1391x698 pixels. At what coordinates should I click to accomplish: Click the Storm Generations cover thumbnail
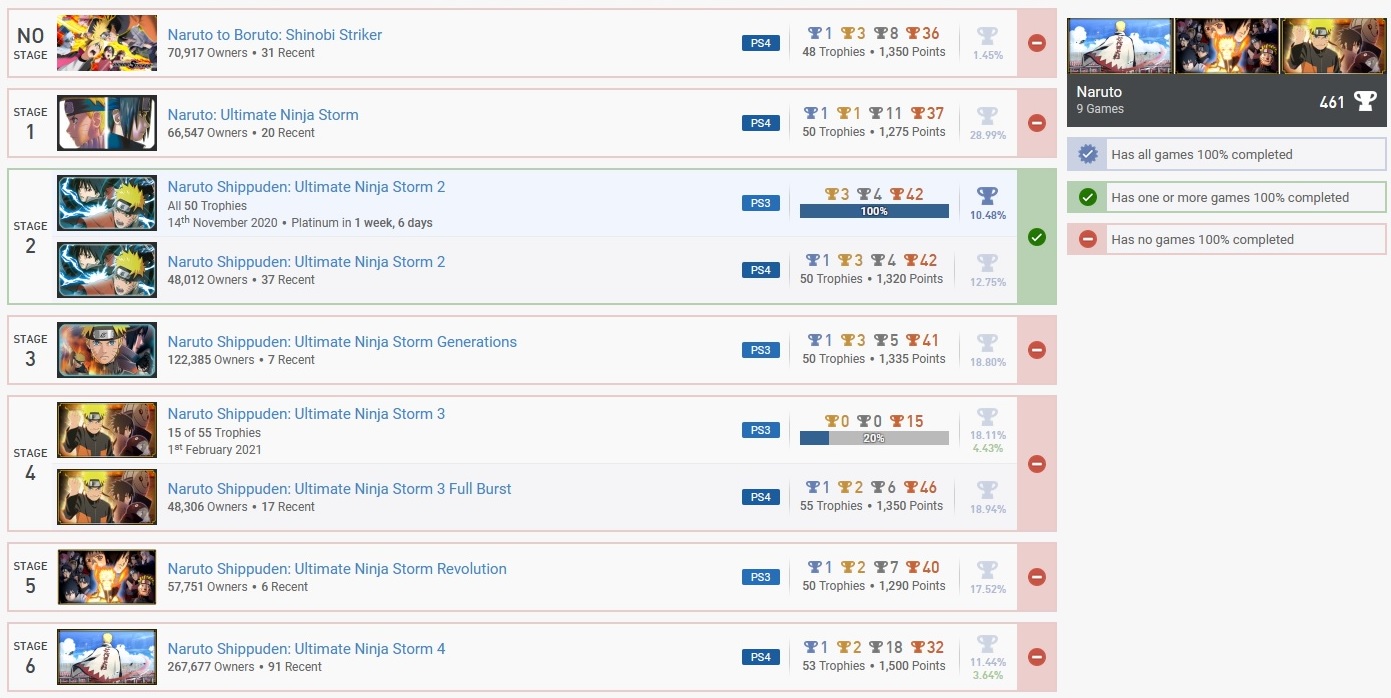point(107,350)
